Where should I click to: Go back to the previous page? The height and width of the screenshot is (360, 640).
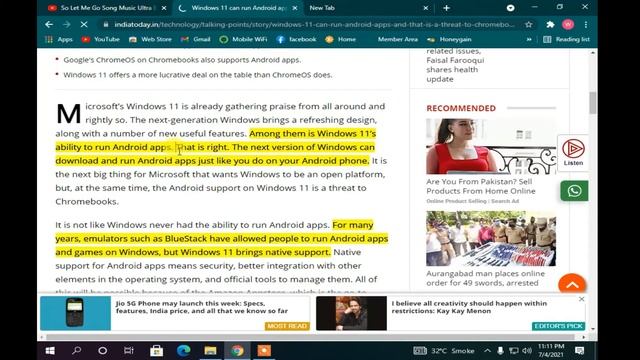click(x=49, y=24)
